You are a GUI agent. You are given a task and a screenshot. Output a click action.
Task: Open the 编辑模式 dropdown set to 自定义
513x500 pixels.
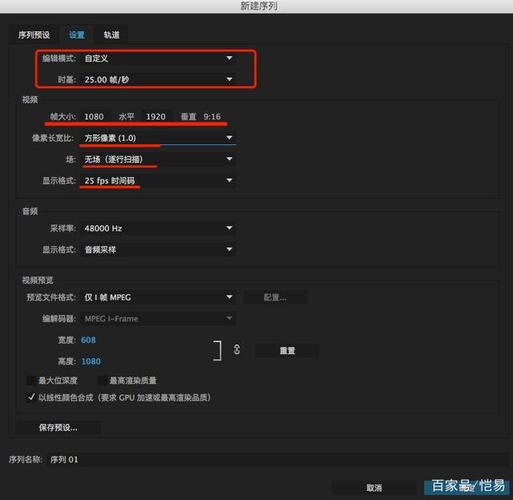pyautogui.click(x=158, y=59)
